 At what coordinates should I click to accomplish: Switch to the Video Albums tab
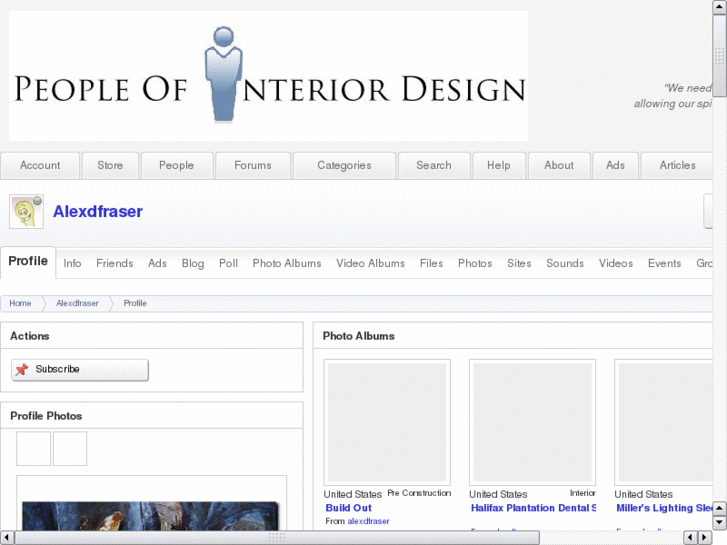point(370,263)
